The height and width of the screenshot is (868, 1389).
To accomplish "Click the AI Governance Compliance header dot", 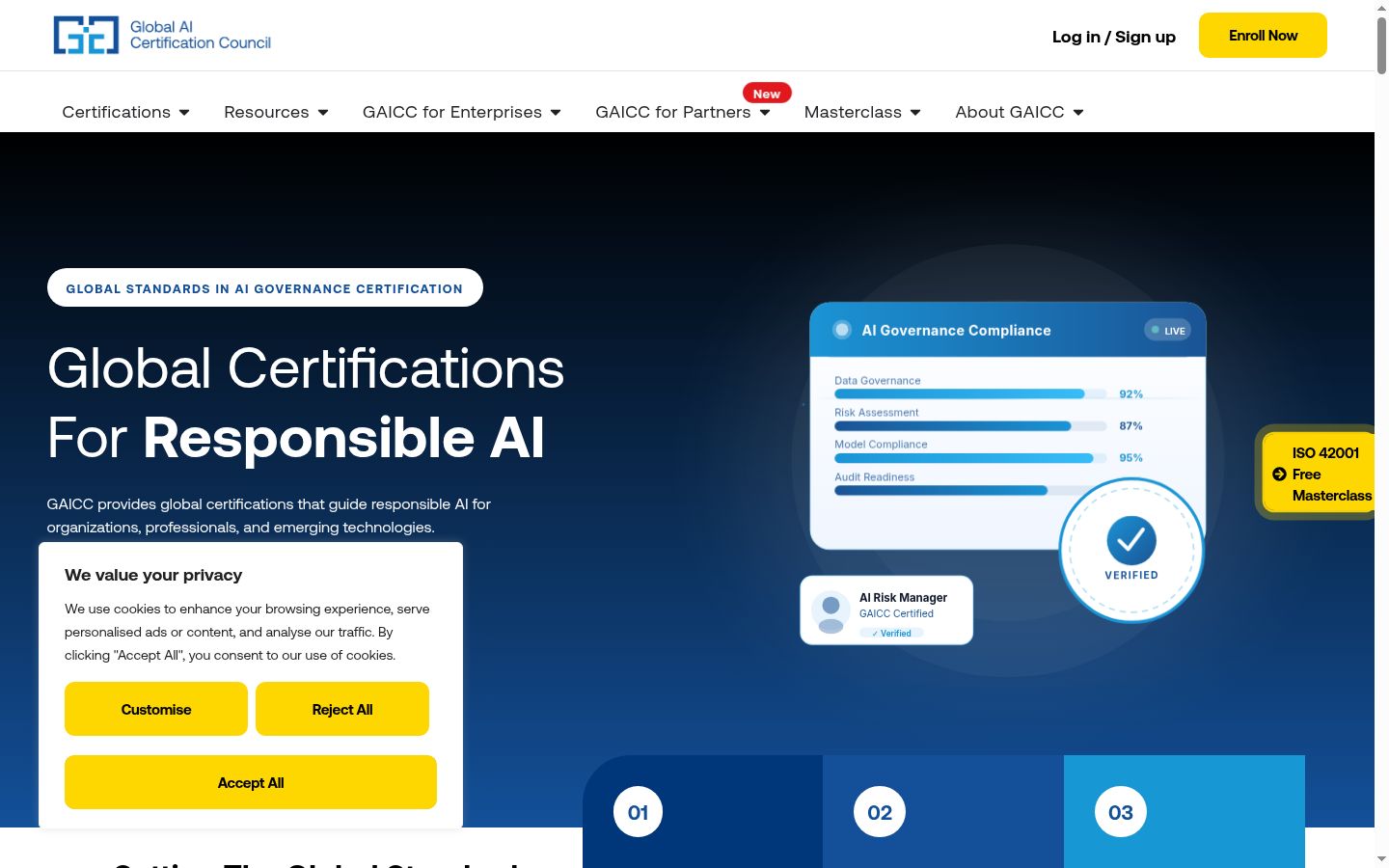I will [842, 330].
